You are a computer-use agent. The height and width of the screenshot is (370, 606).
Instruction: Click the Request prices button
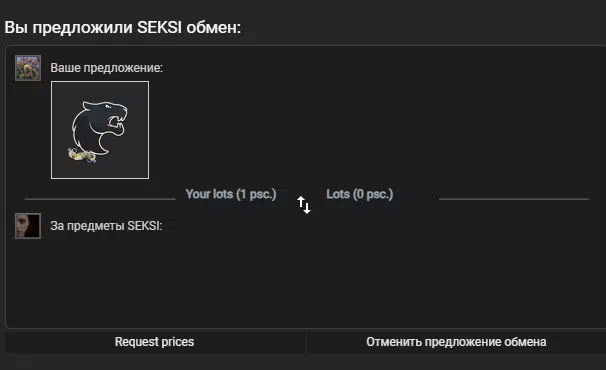(155, 342)
